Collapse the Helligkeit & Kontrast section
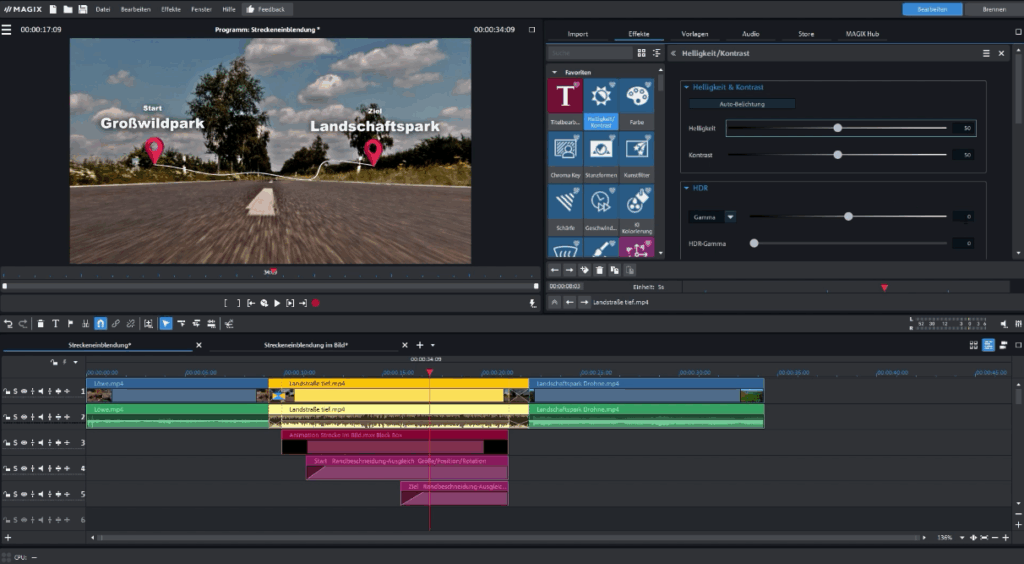This screenshot has height=564, width=1024. point(687,87)
